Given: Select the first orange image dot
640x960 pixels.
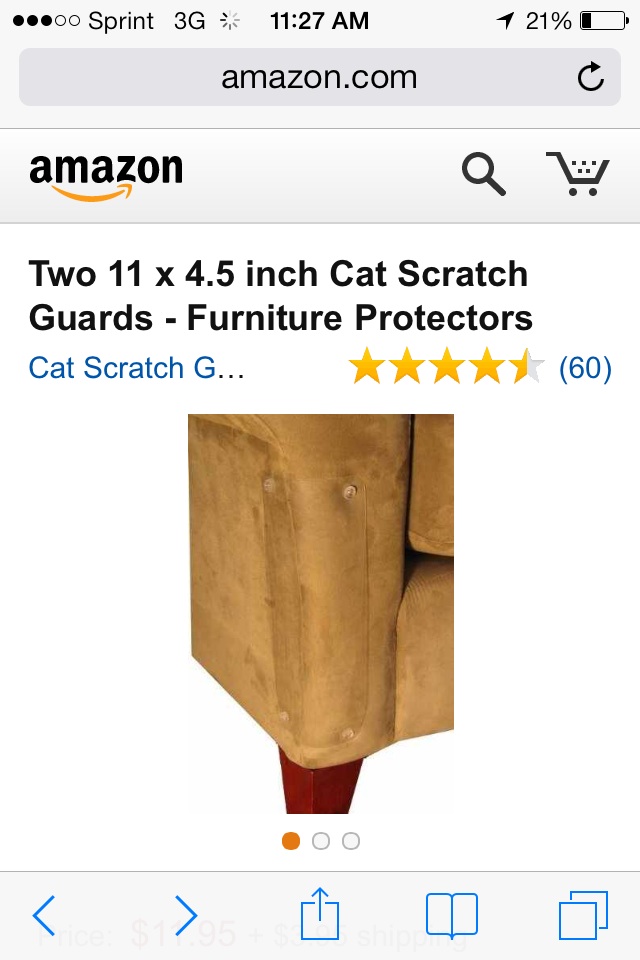Looking at the screenshot, I should click(291, 841).
